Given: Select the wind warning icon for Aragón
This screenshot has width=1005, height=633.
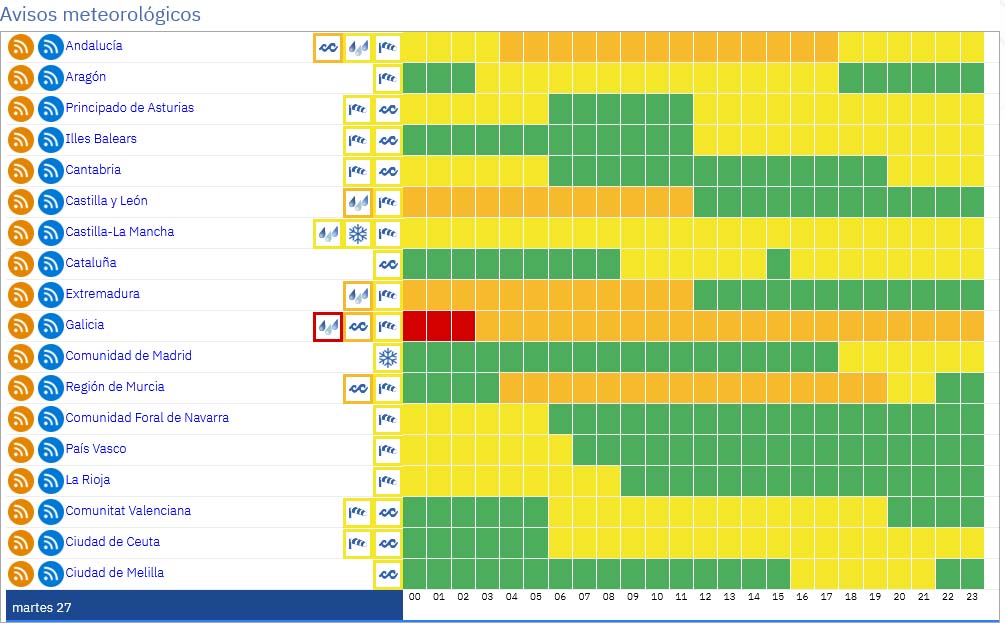Looking at the screenshot, I should coord(388,78).
